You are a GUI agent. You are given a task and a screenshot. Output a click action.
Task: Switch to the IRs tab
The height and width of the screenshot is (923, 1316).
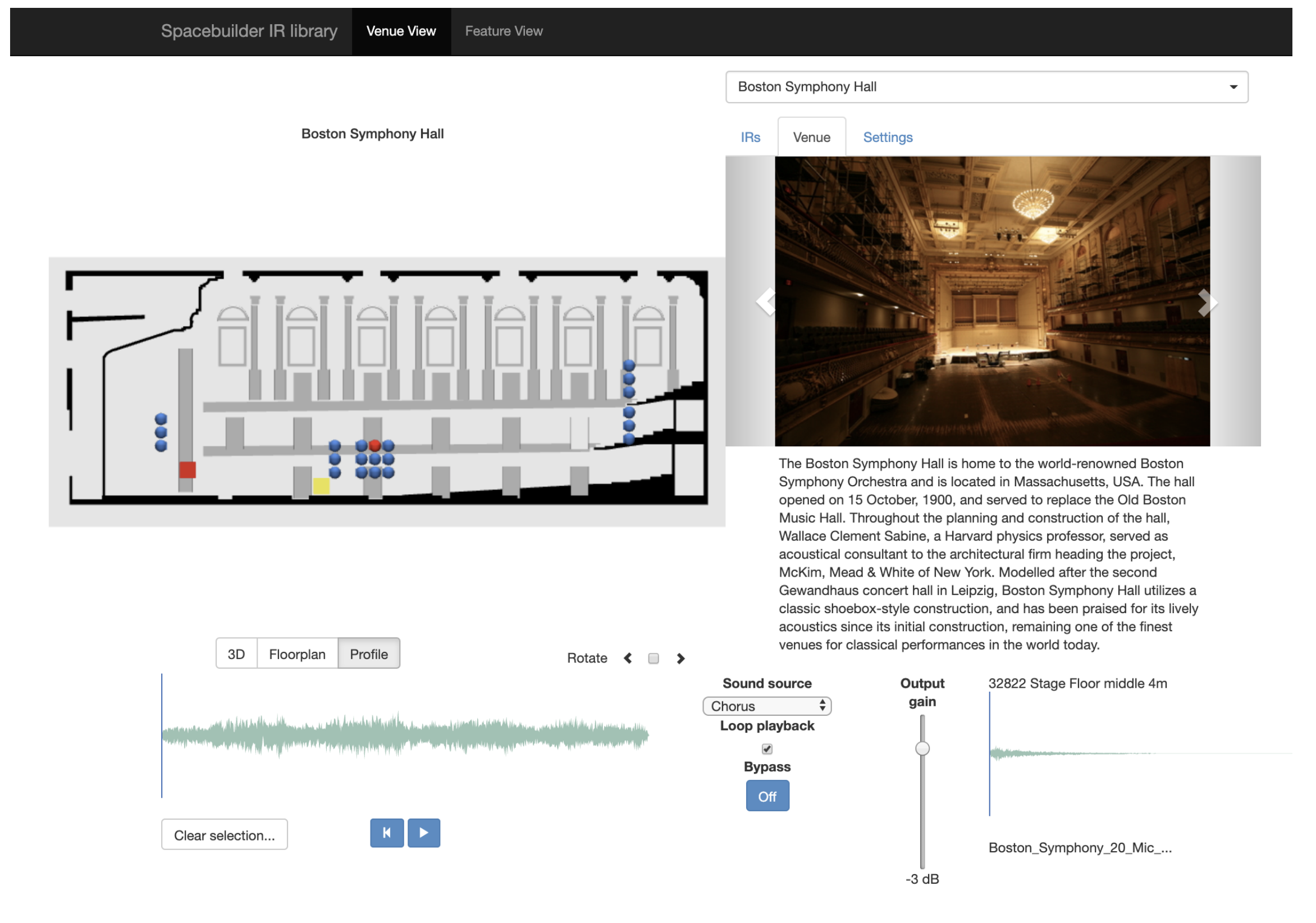(750, 138)
